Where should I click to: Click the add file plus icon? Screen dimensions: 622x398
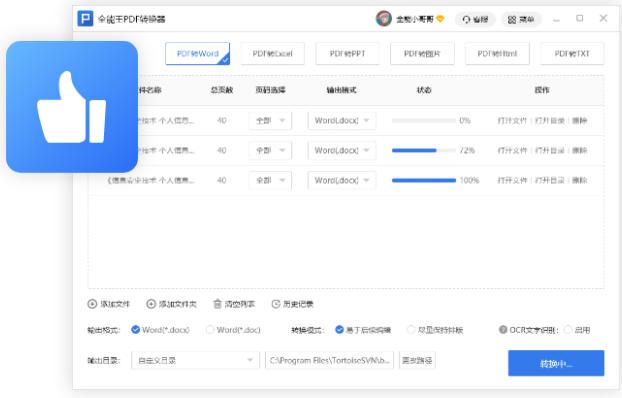tap(92, 304)
